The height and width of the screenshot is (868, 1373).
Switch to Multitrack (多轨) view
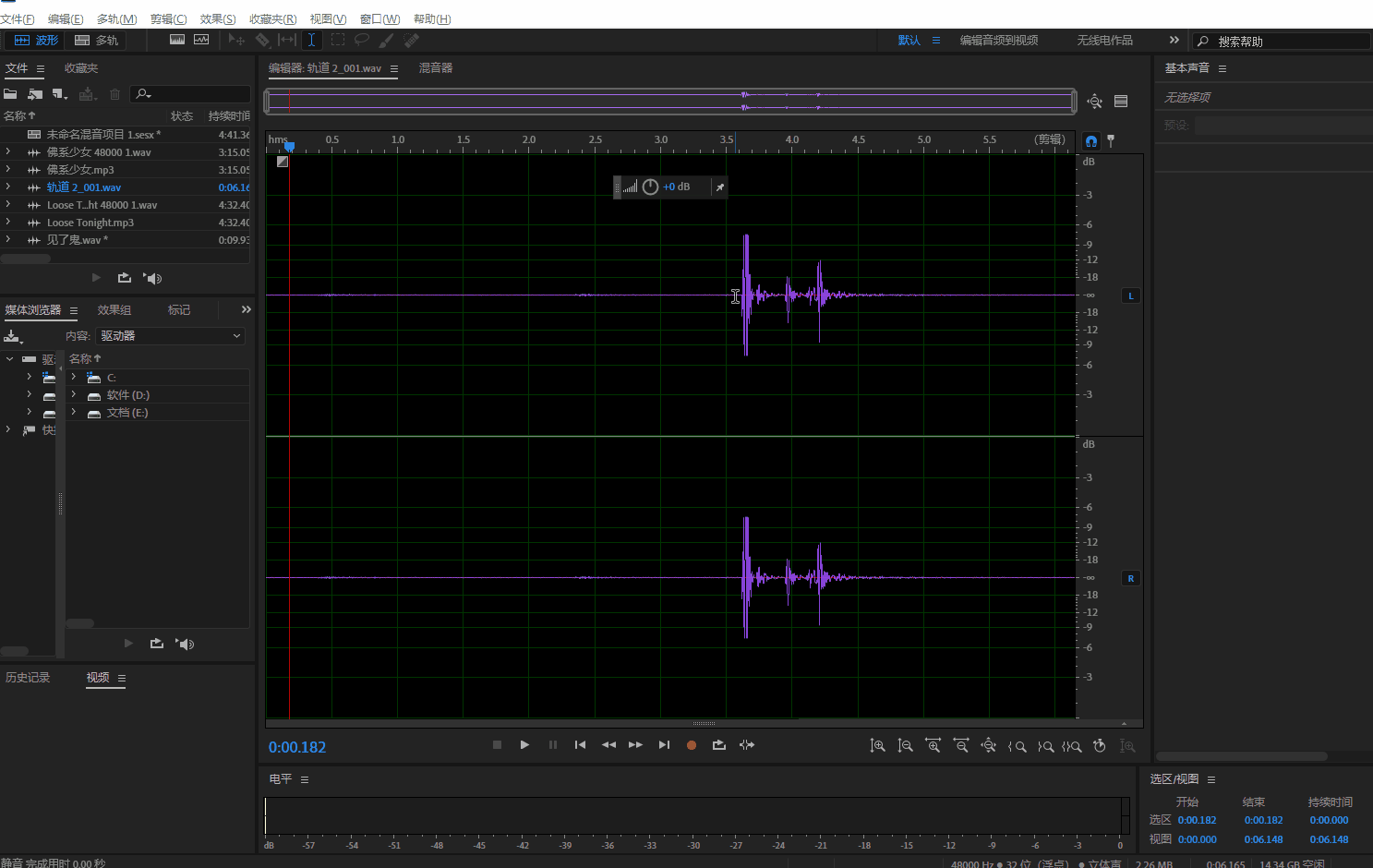click(96, 40)
